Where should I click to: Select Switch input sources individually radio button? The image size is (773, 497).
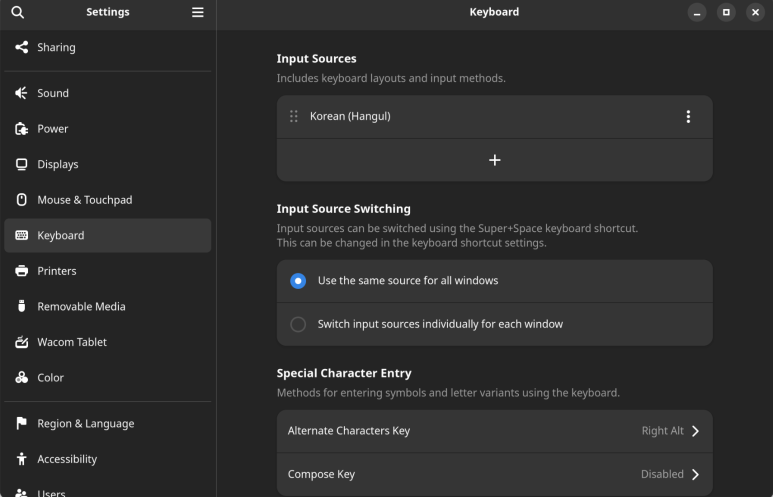click(298, 324)
